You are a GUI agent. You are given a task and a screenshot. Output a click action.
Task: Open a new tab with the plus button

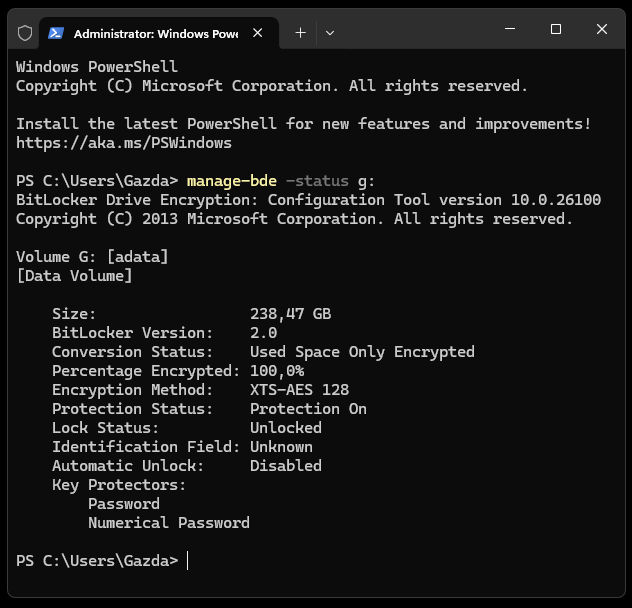[x=300, y=33]
